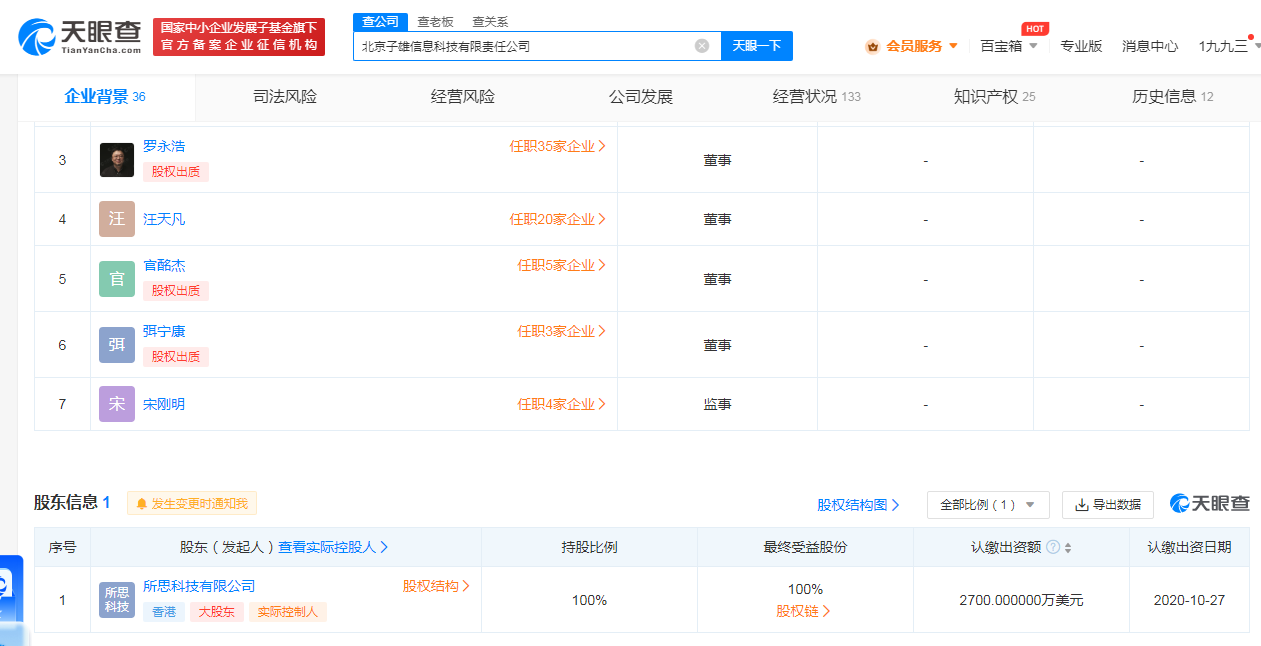Screen dimensions: 1261x646
Task: Click the 天眼一下 search button
Action: [757, 46]
